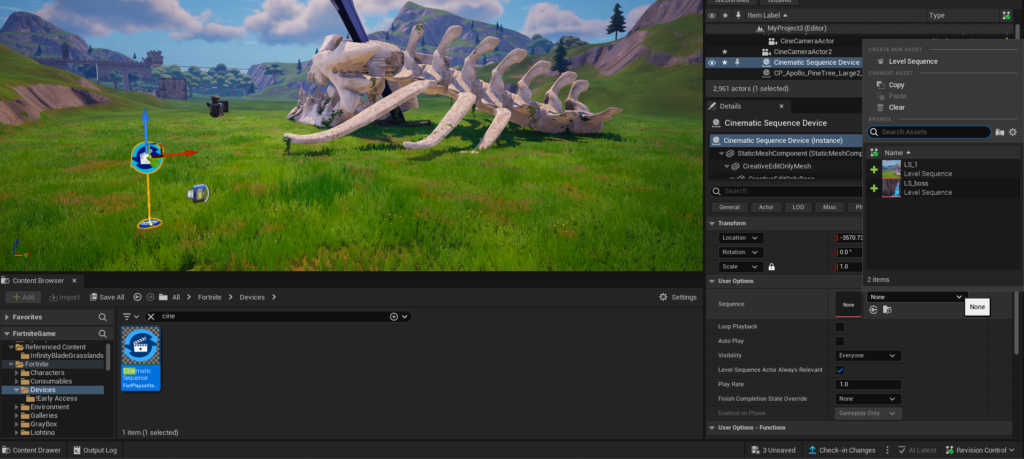Select the Misc details filter
The height and width of the screenshot is (459, 1024).
(829, 207)
